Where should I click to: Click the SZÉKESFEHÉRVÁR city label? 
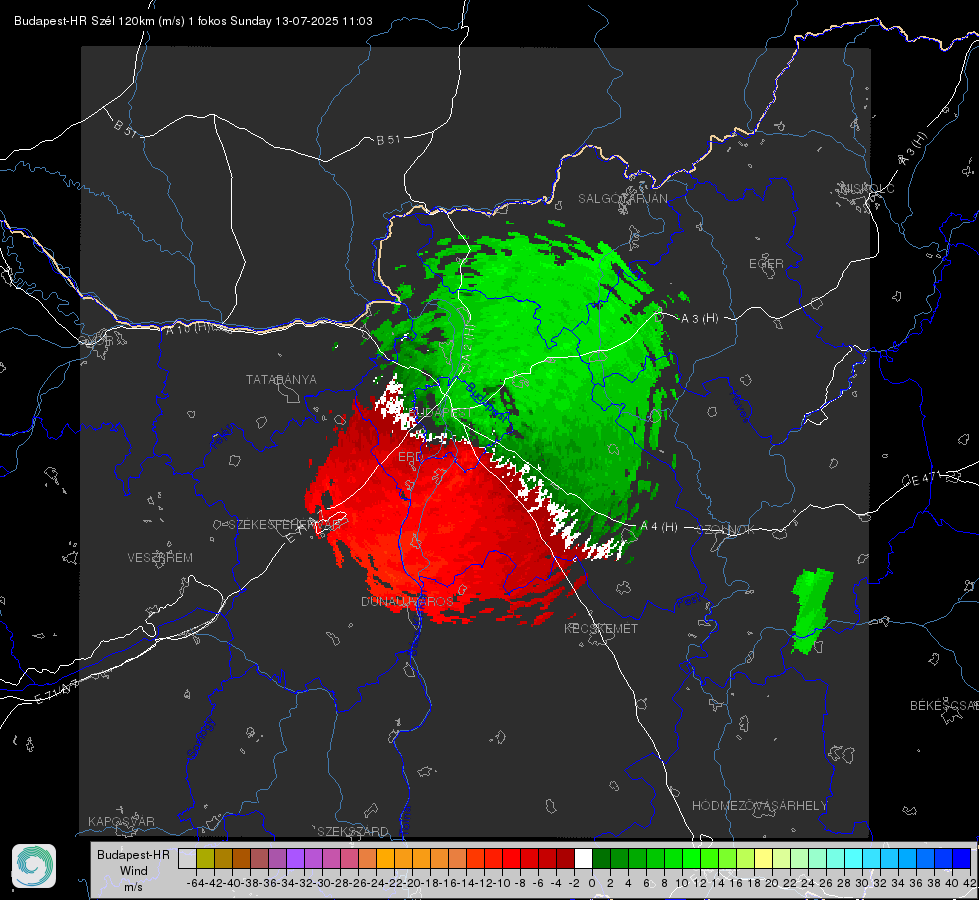tap(285, 524)
